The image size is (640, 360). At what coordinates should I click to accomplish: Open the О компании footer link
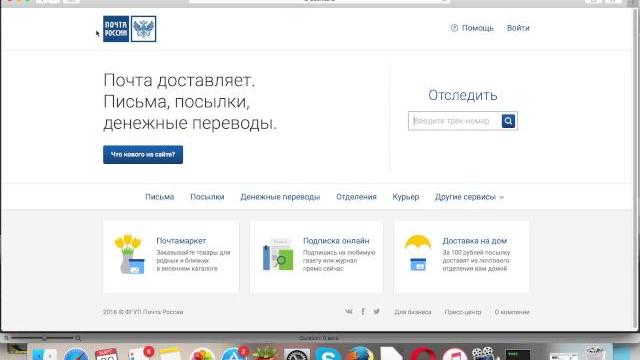coord(512,312)
